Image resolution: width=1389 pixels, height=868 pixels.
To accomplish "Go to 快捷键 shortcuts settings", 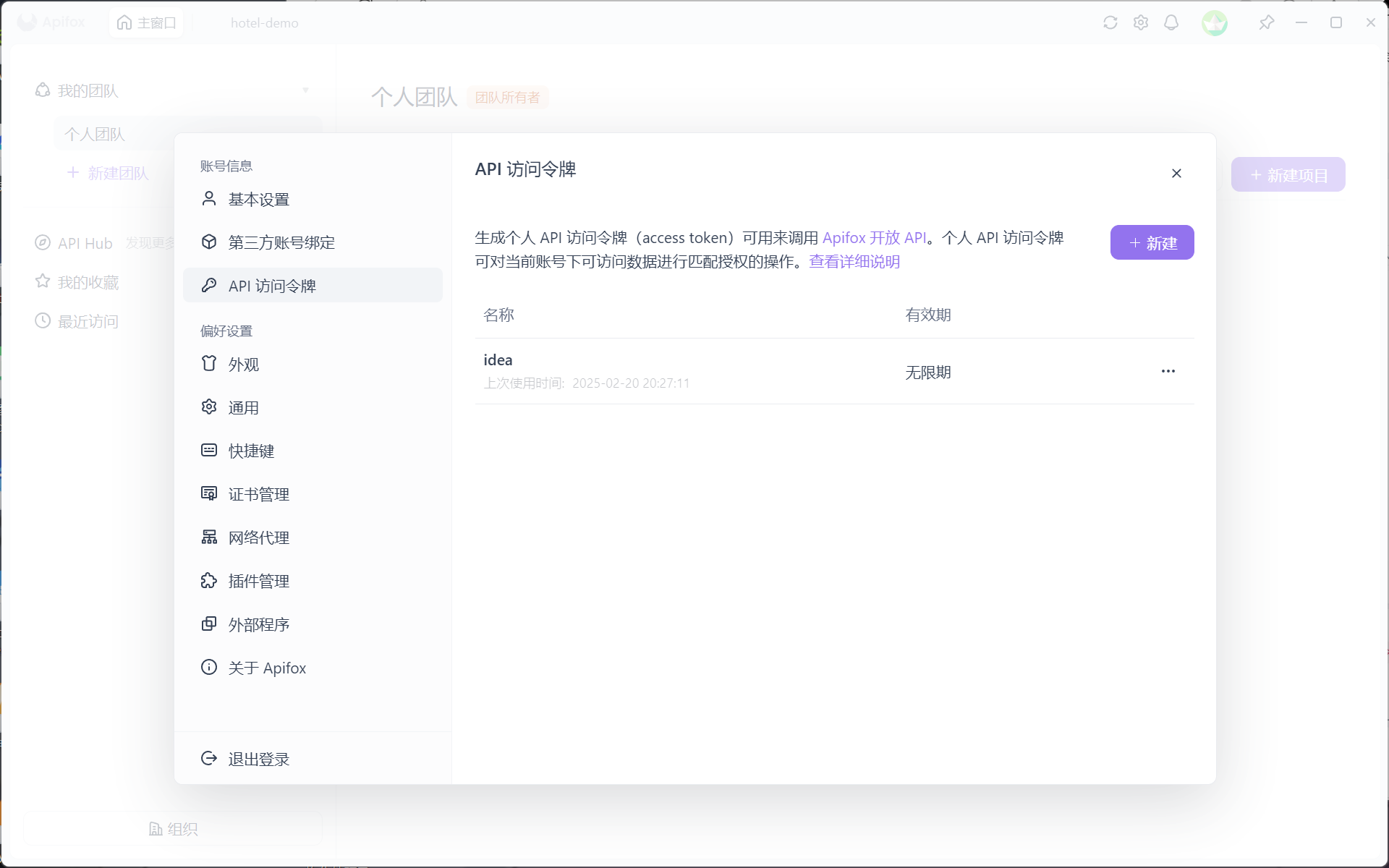I will pos(251,451).
